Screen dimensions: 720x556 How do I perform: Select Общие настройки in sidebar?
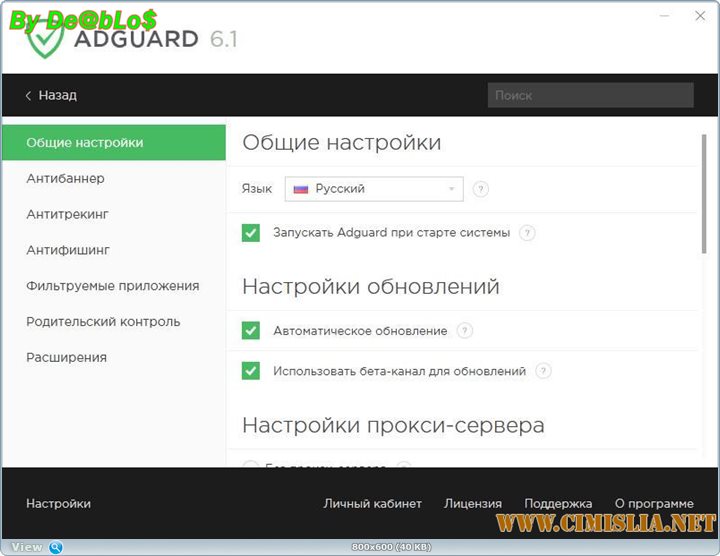coord(114,142)
